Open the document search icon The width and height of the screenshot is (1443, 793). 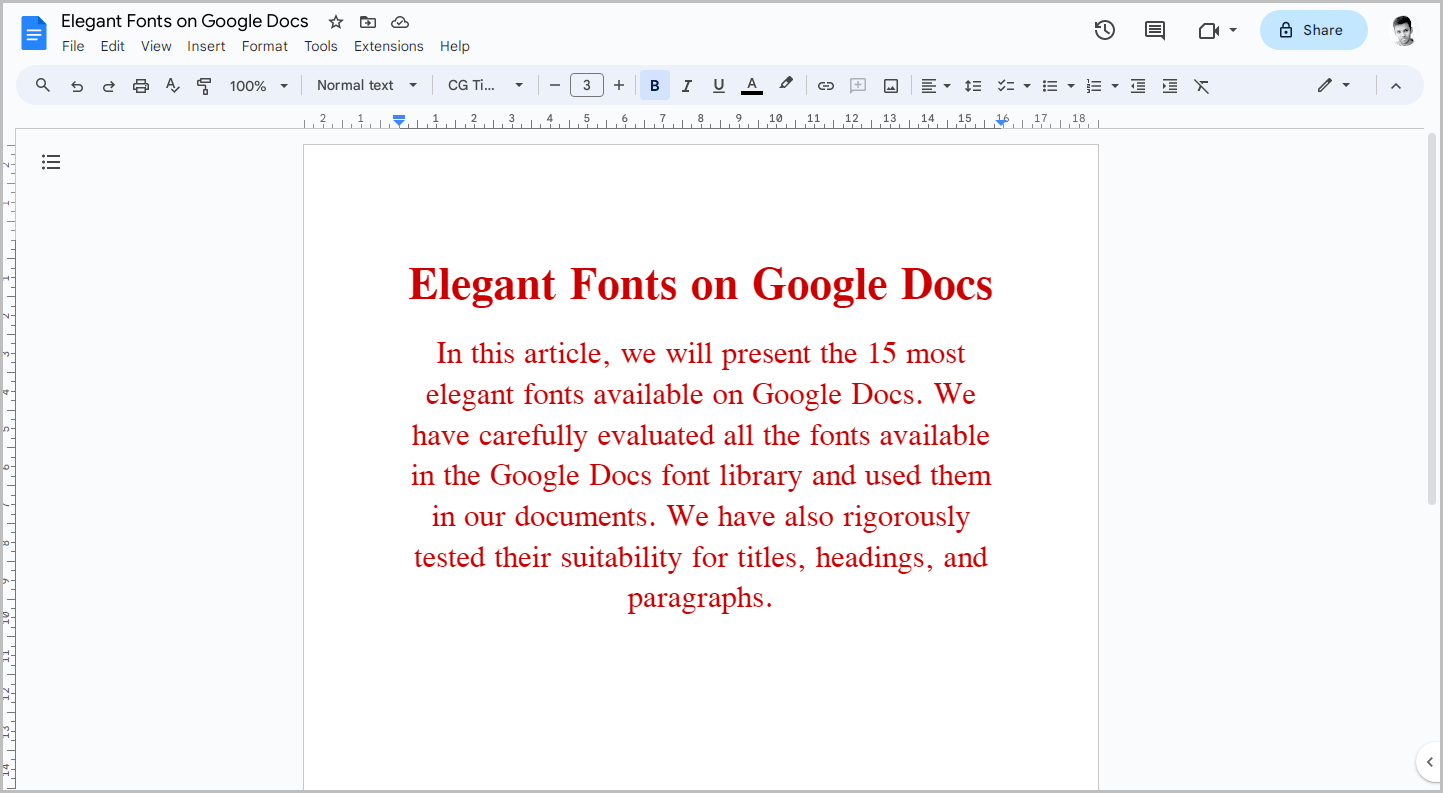pyautogui.click(x=42, y=85)
